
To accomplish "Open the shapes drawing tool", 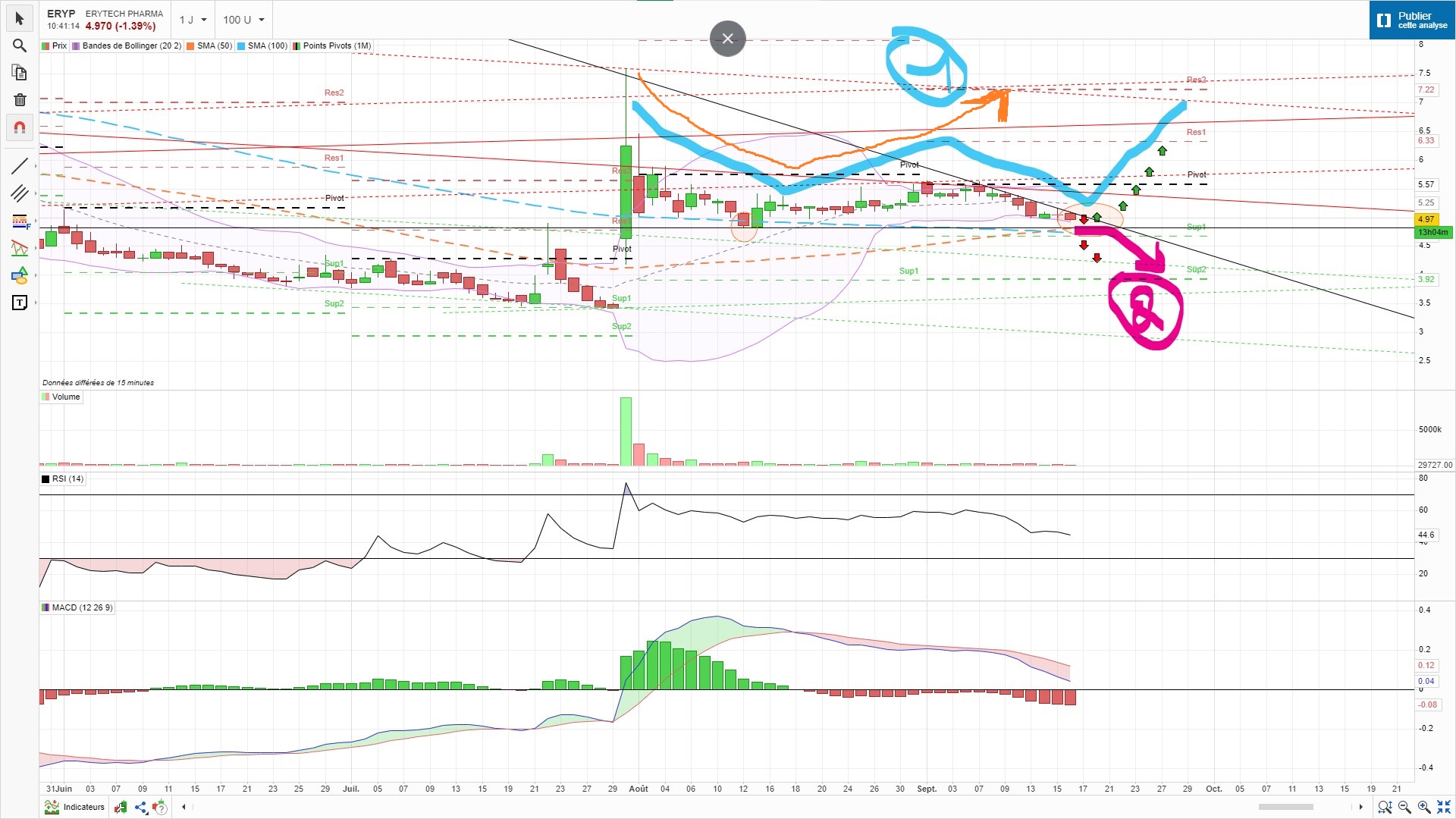I will (20, 275).
